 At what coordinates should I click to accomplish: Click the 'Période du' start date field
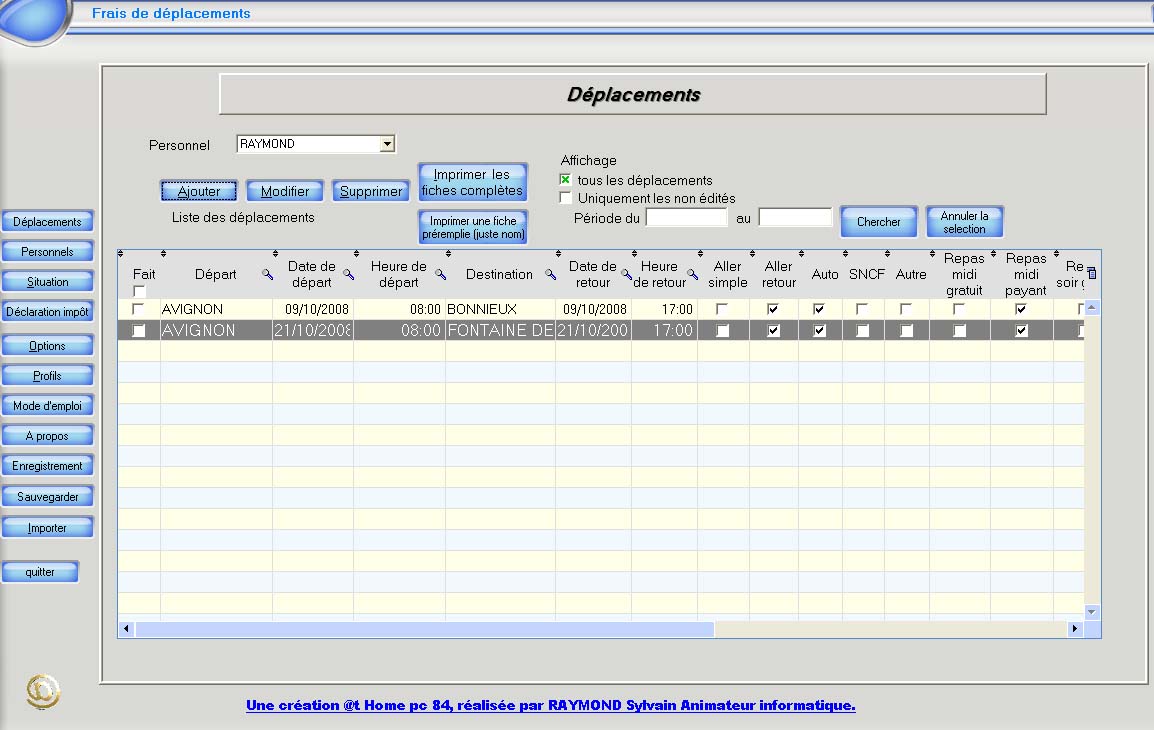coord(686,218)
